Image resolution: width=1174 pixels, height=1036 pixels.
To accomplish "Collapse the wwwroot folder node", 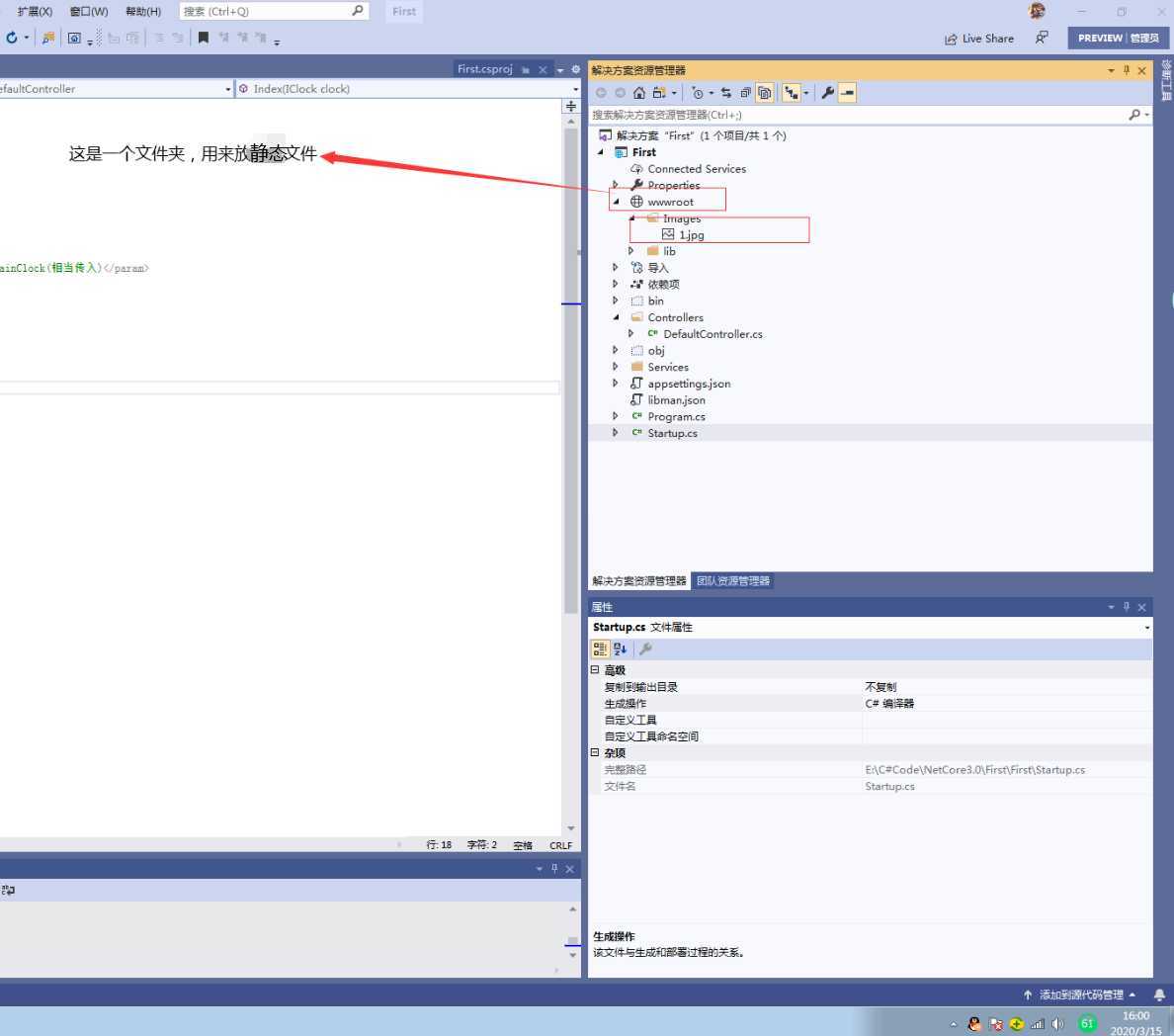I will pos(616,202).
